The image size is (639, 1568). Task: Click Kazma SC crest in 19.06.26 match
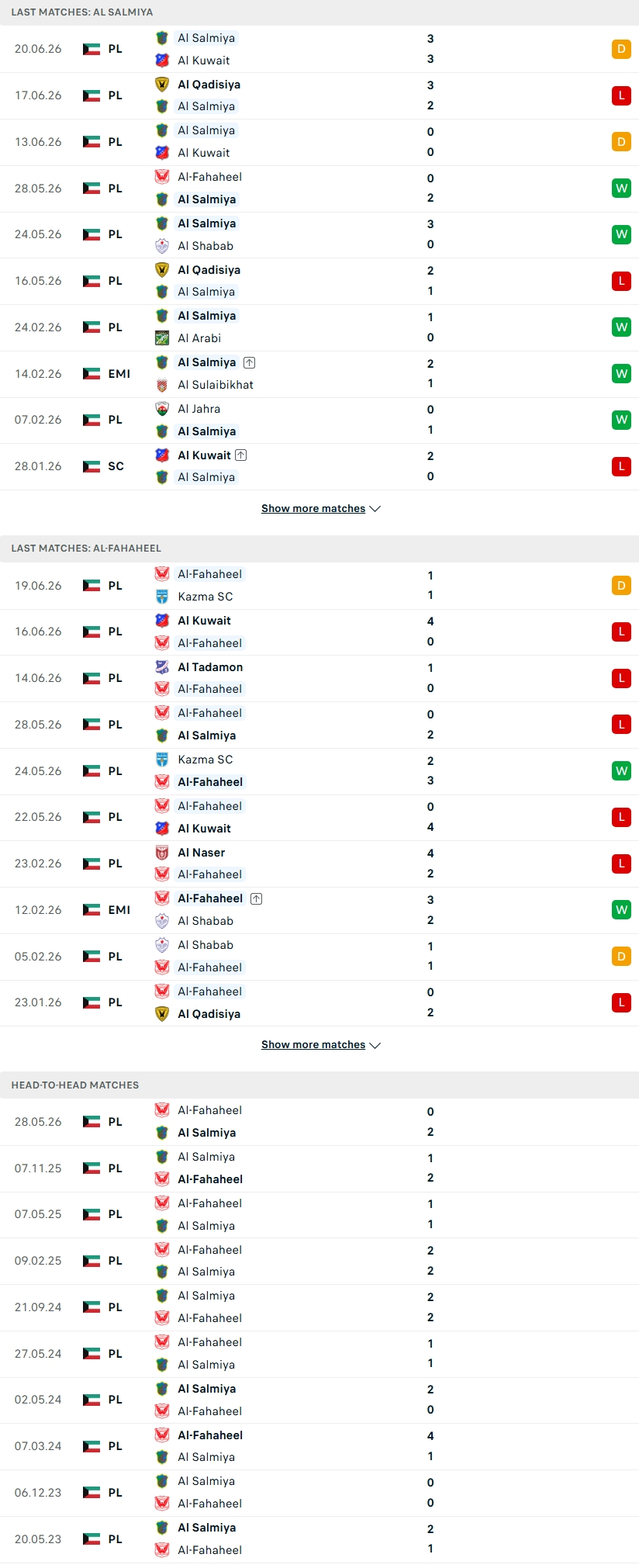click(162, 597)
